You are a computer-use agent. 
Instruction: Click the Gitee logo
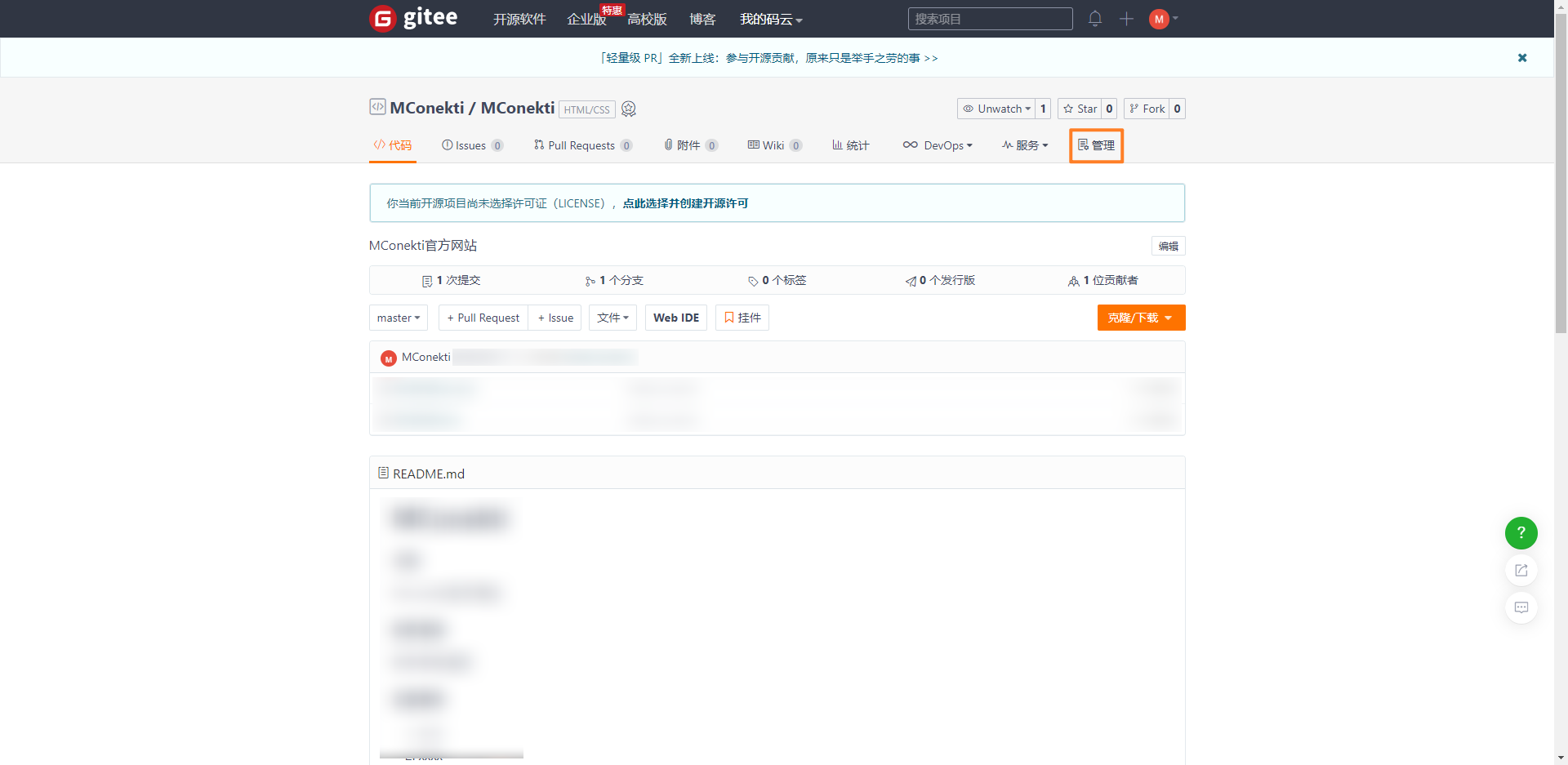(x=413, y=18)
